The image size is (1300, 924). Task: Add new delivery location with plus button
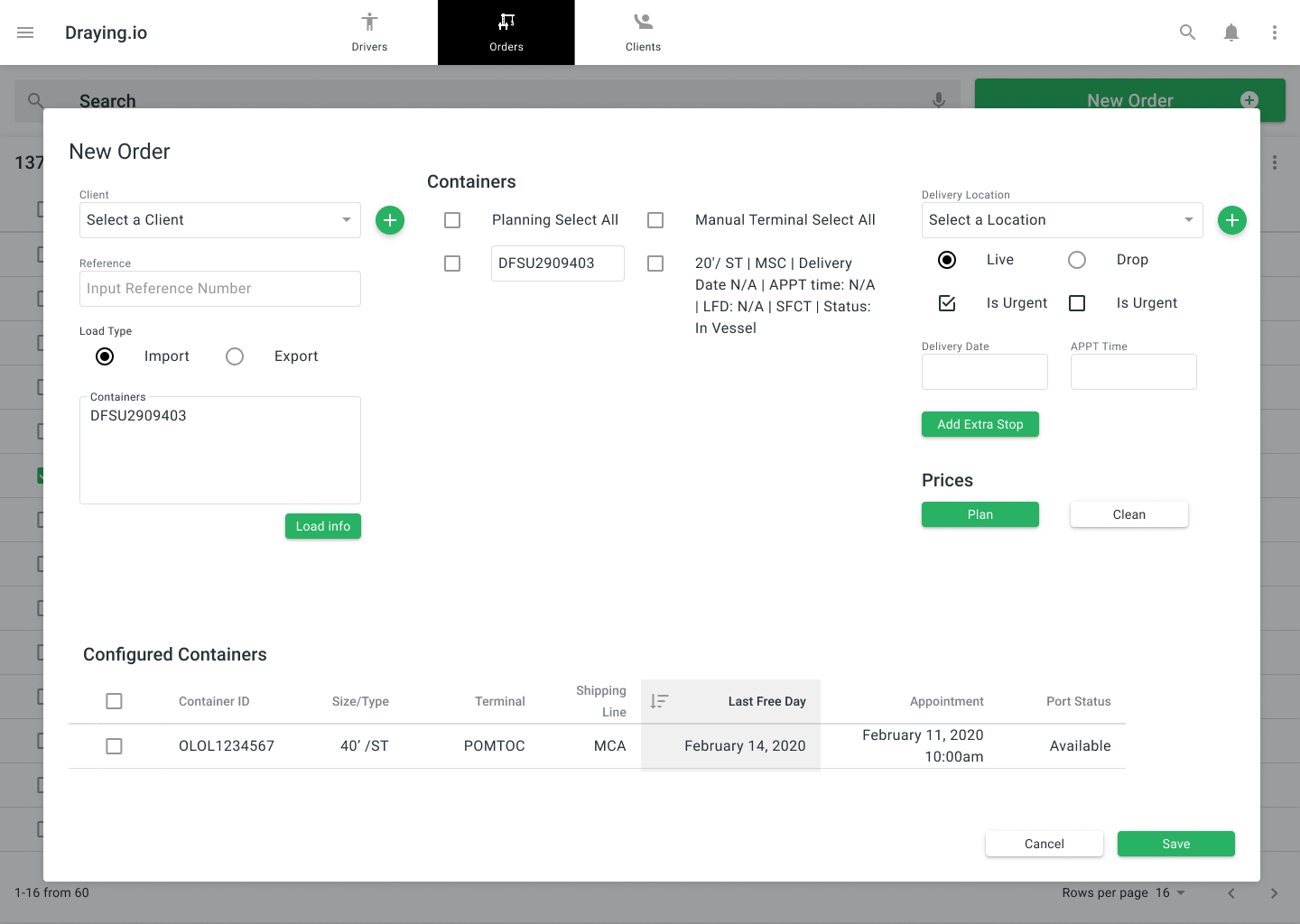[1231, 220]
